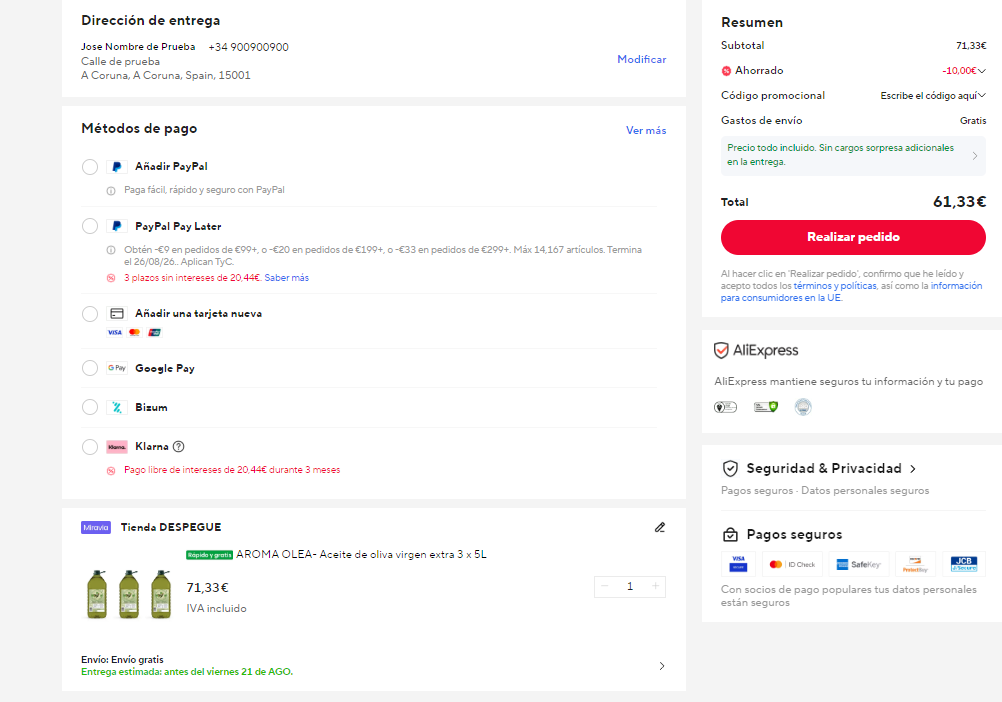Open shipping options arrow for Envío gratis

coord(661,666)
